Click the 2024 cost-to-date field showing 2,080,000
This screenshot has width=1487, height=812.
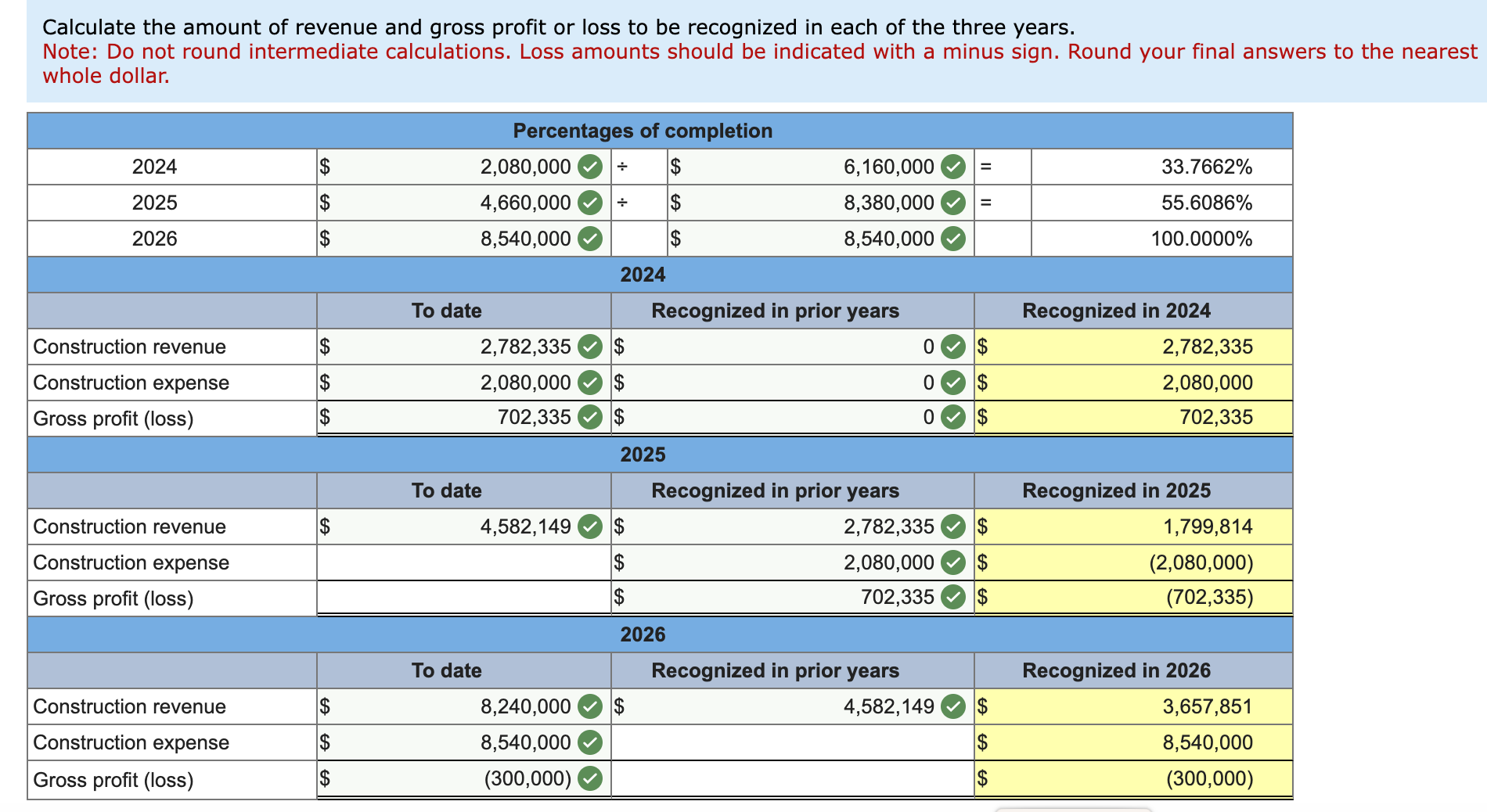click(x=463, y=167)
